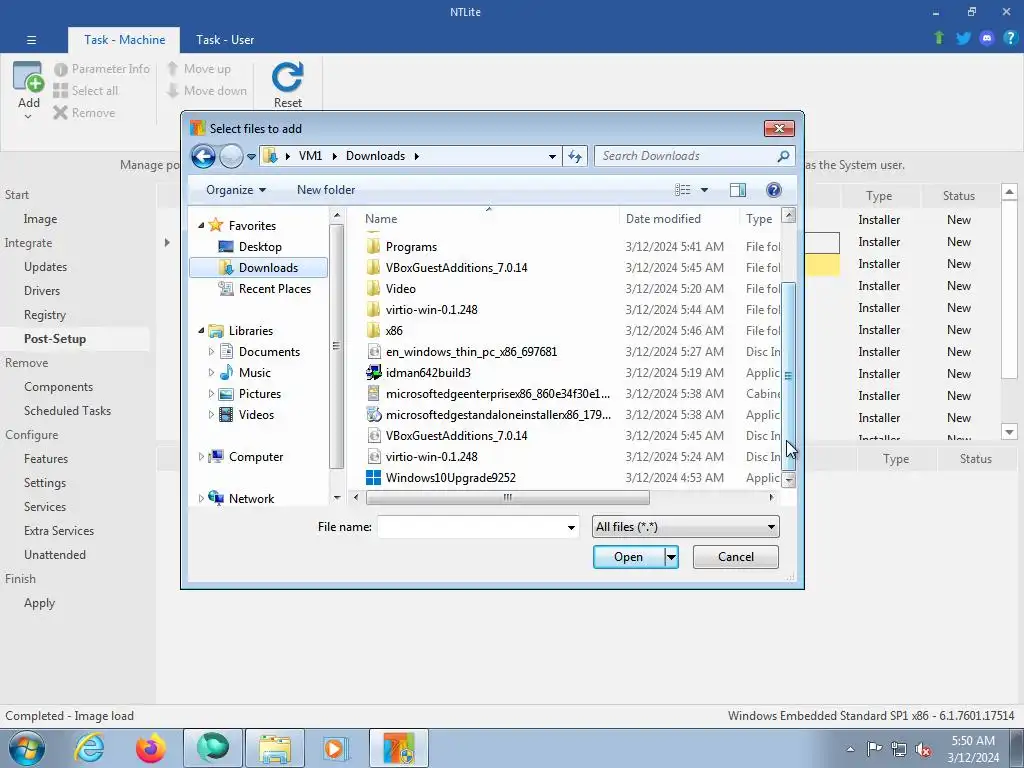Screen dimensions: 1024x768
Task: Open the Organize dropdown
Action: coord(236,190)
